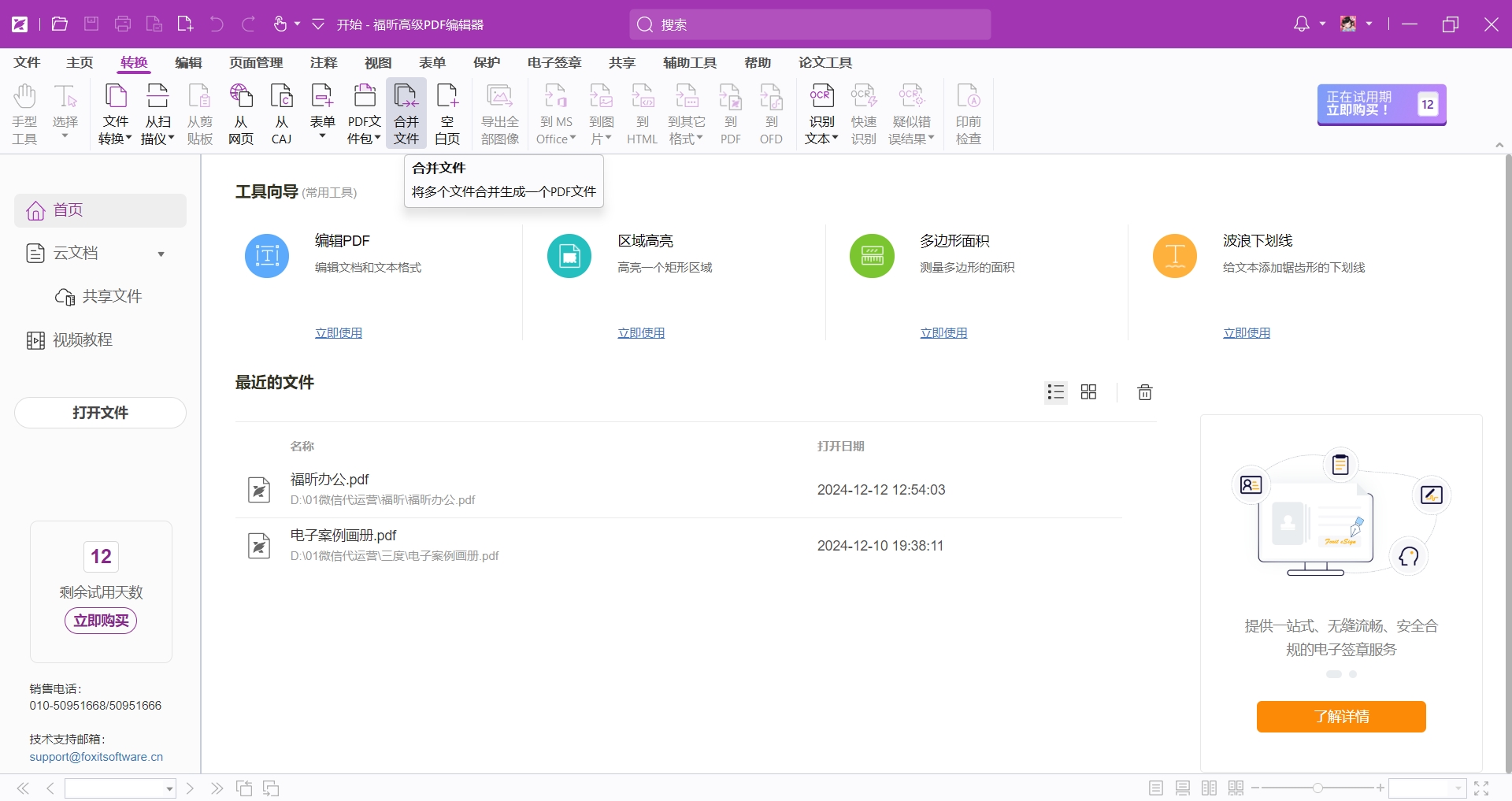
Task: Click the 了解详情 orange button
Action: click(1341, 717)
